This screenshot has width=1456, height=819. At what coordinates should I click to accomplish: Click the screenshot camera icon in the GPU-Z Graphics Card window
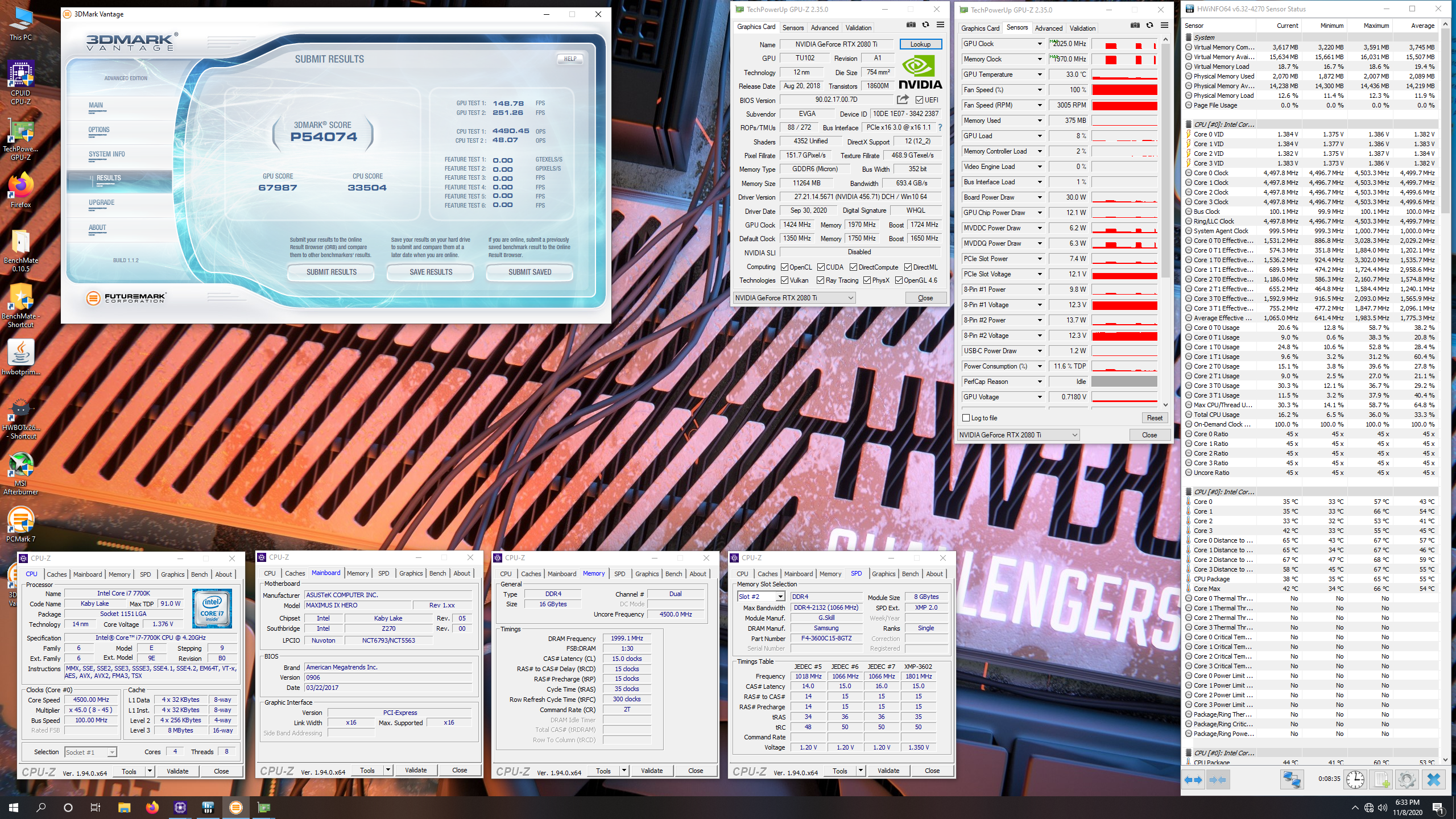click(x=911, y=25)
